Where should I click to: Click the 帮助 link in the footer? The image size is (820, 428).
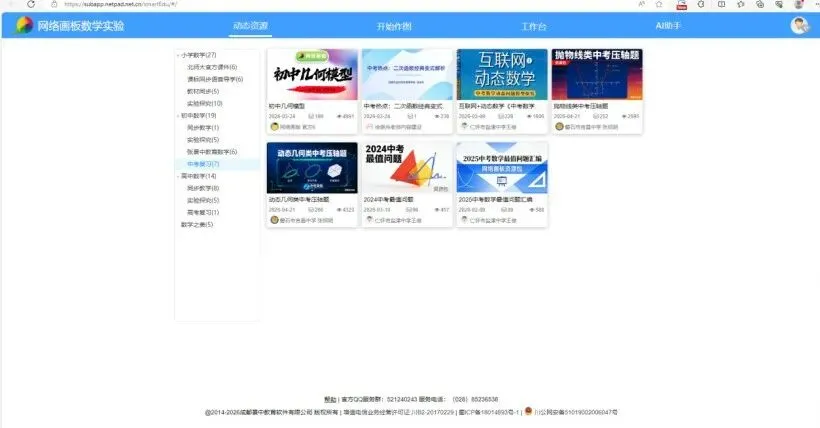[330, 399]
